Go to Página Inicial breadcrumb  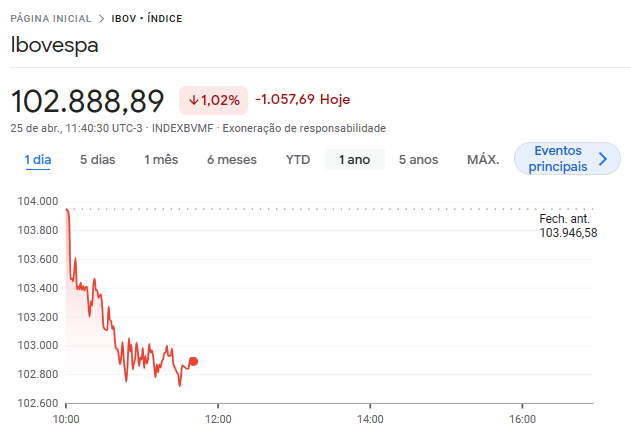[x=50, y=19]
